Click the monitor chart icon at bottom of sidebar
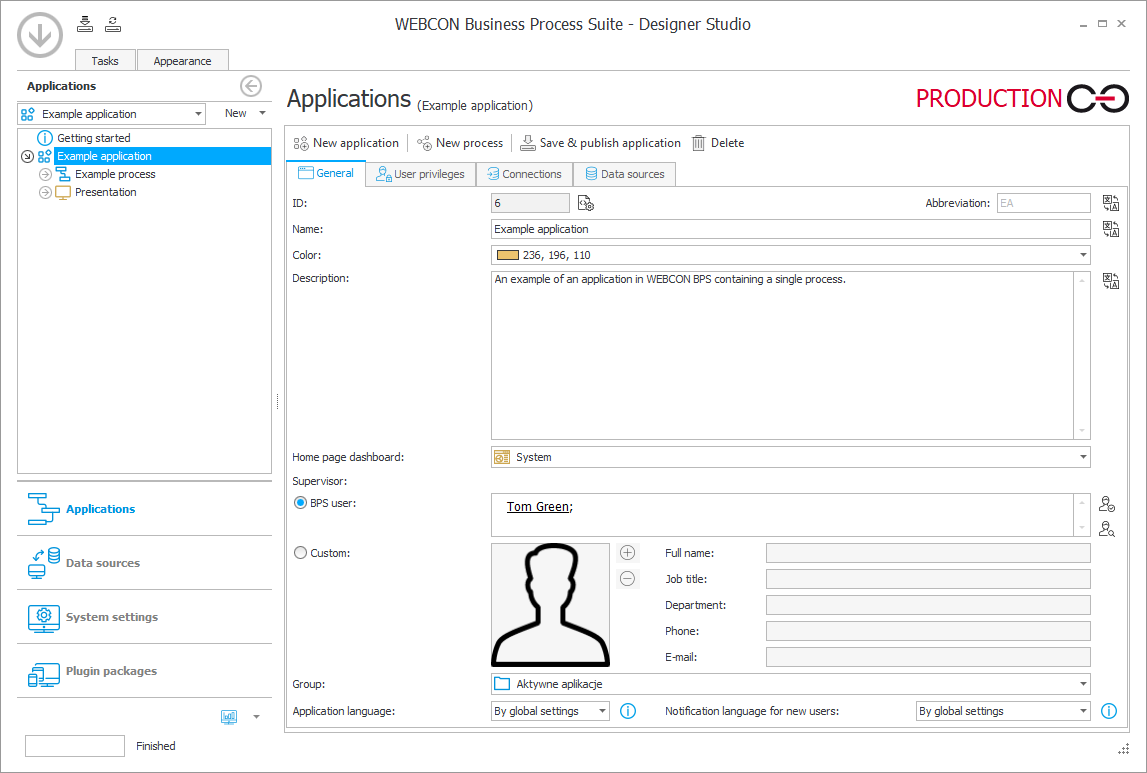The height and width of the screenshot is (773, 1147). tap(229, 717)
